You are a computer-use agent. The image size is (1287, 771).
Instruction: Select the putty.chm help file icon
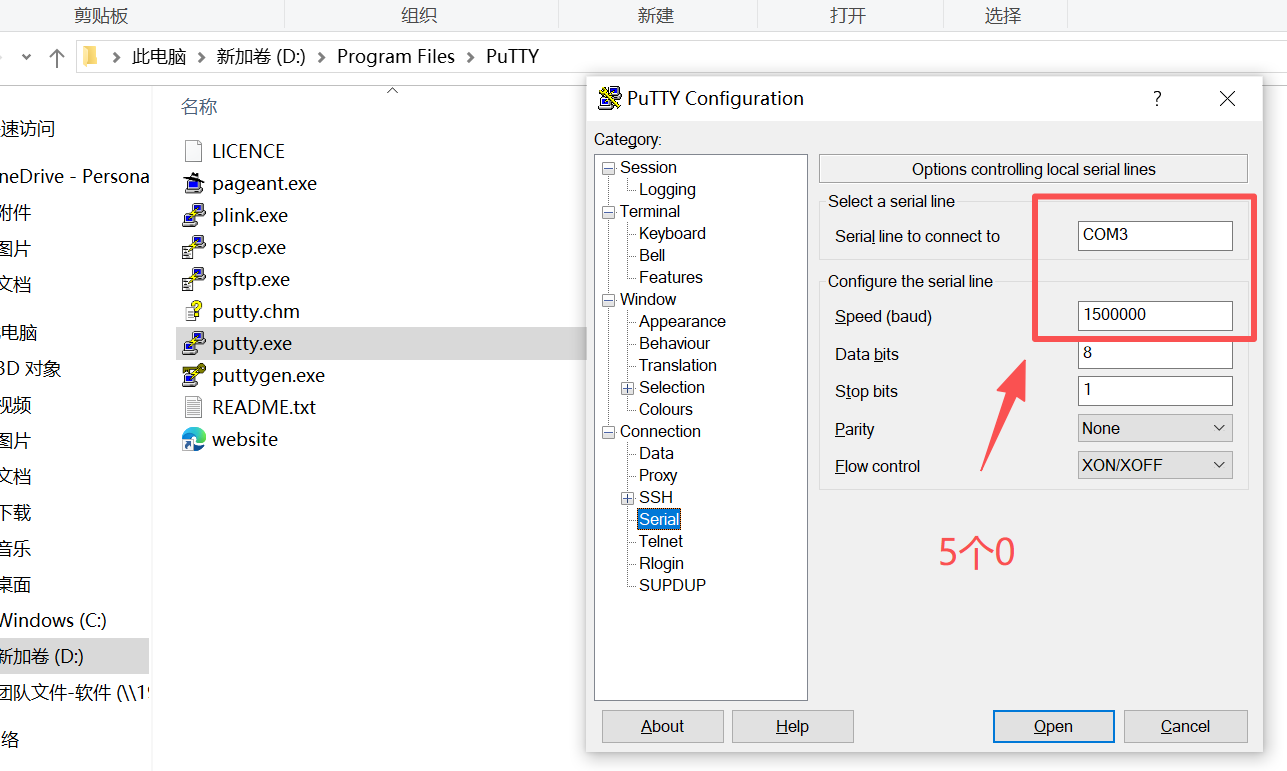pyautogui.click(x=193, y=311)
